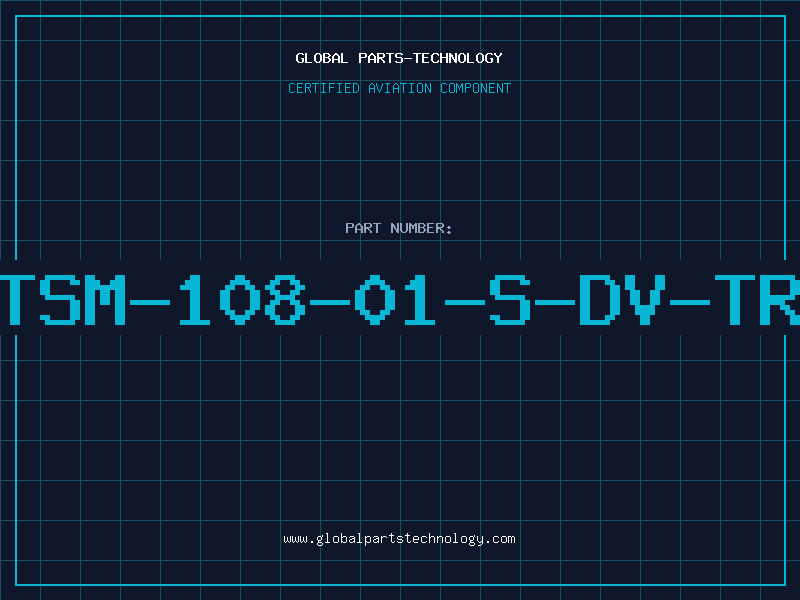Click the word GLOBAL in the header
The image size is (800, 600).
[x=322, y=58]
